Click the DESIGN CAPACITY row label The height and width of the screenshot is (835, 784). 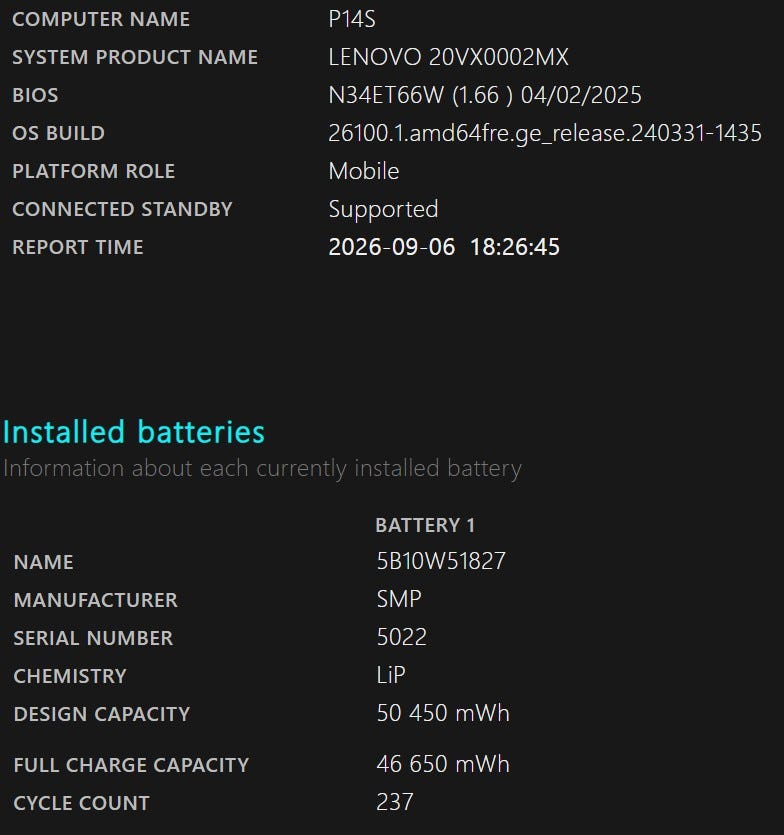point(102,715)
